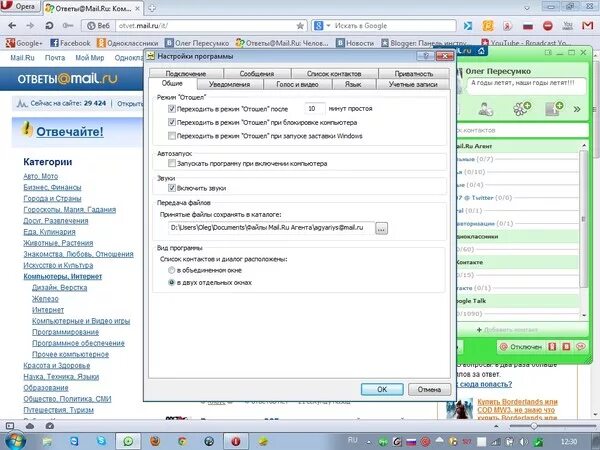Click the red stop-sign extension icon
Screen dimensions: 600x450
548,26
